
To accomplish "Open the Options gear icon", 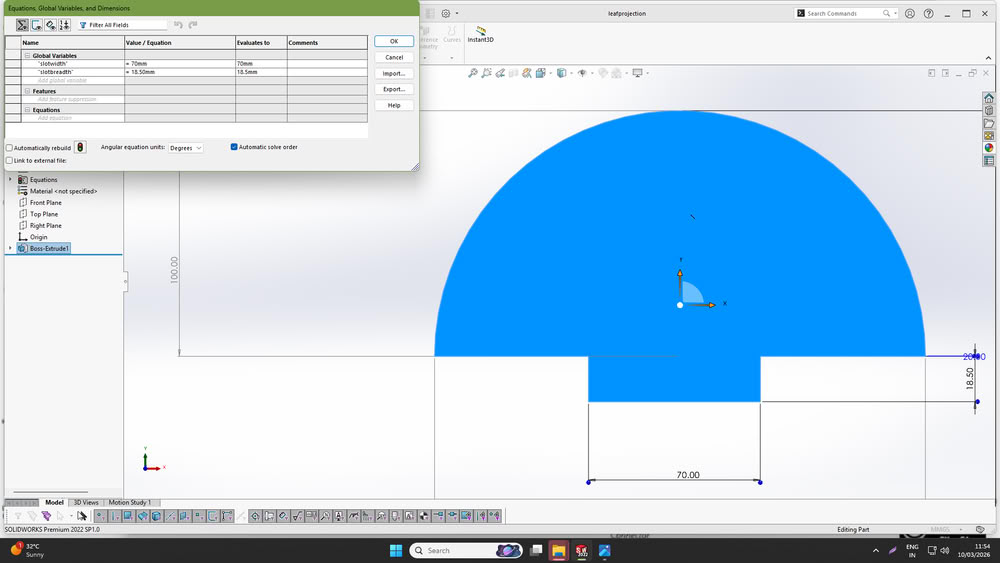I will click(x=446, y=13).
